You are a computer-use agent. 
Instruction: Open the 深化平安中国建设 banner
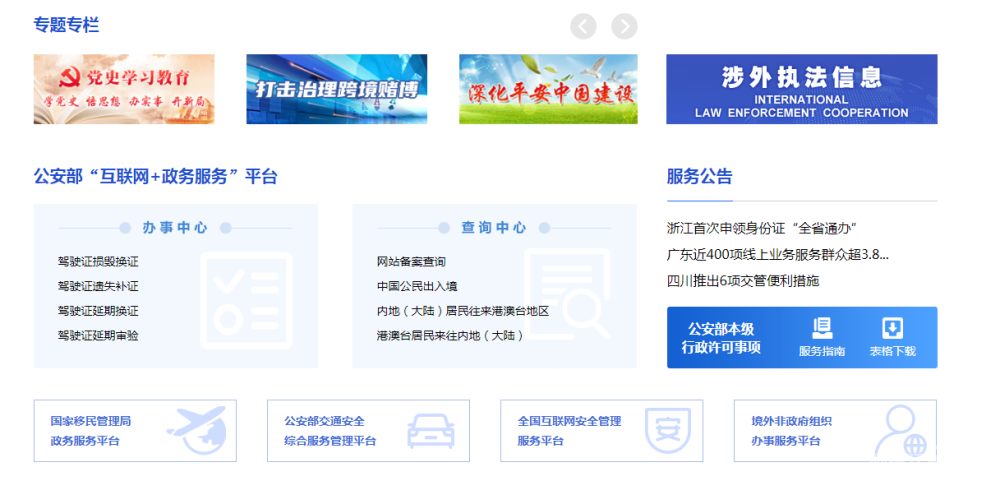pyautogui.click(x=548, y=89)
